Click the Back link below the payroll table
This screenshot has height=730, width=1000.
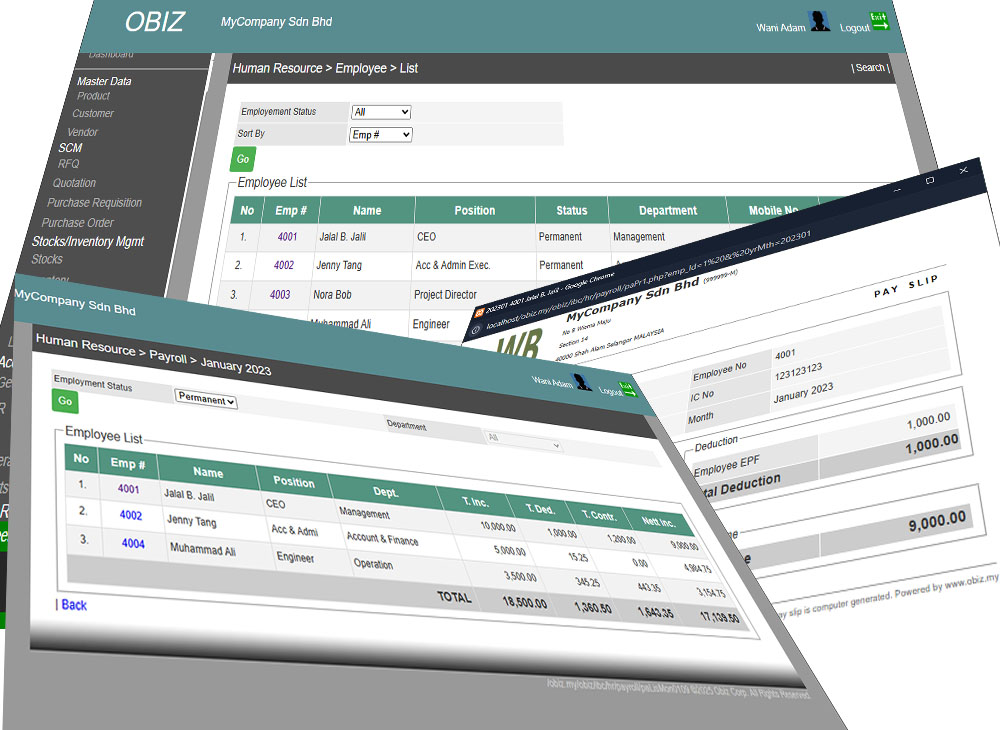(x=74, y=605)
